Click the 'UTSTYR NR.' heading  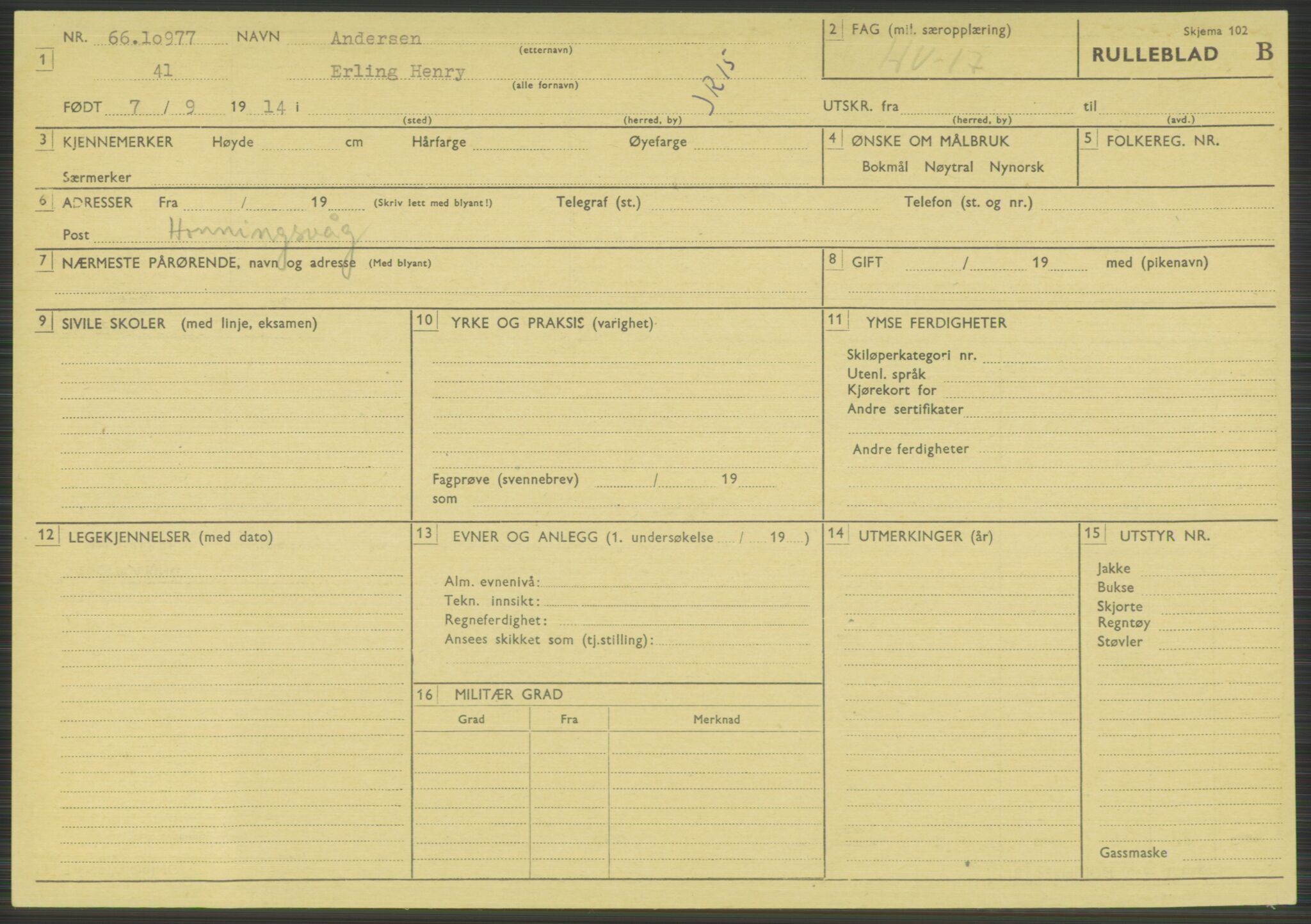coord(1165,536)
